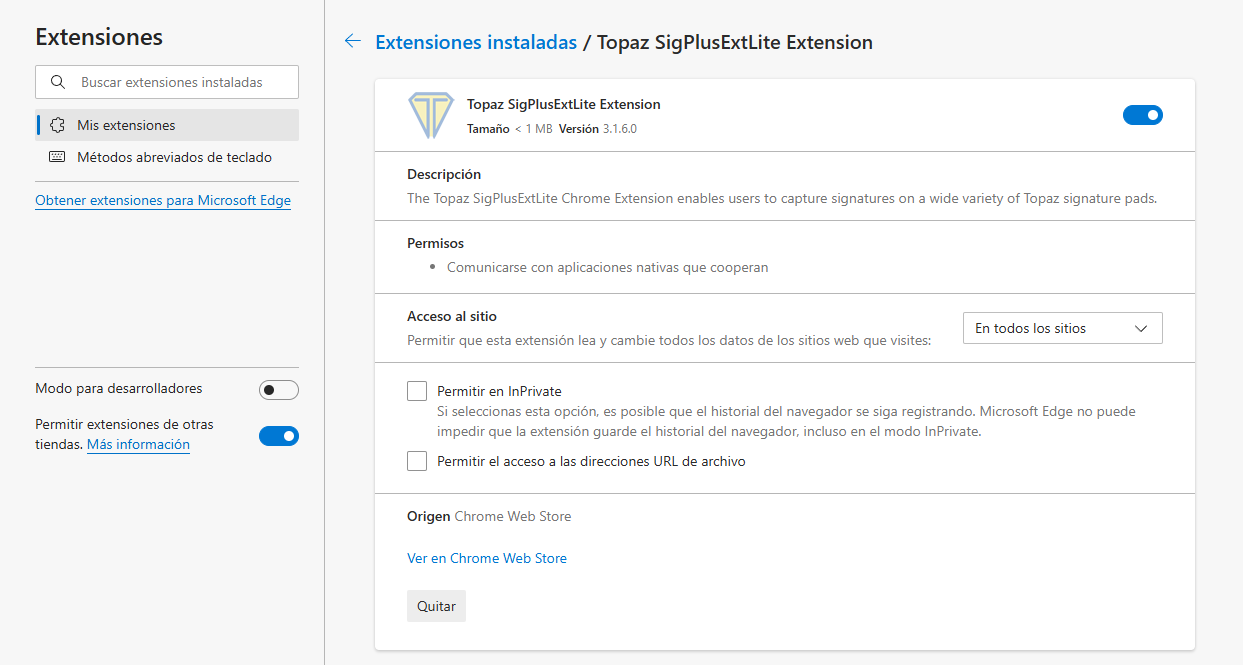Click the Quitar button

[x=436, y=606]
